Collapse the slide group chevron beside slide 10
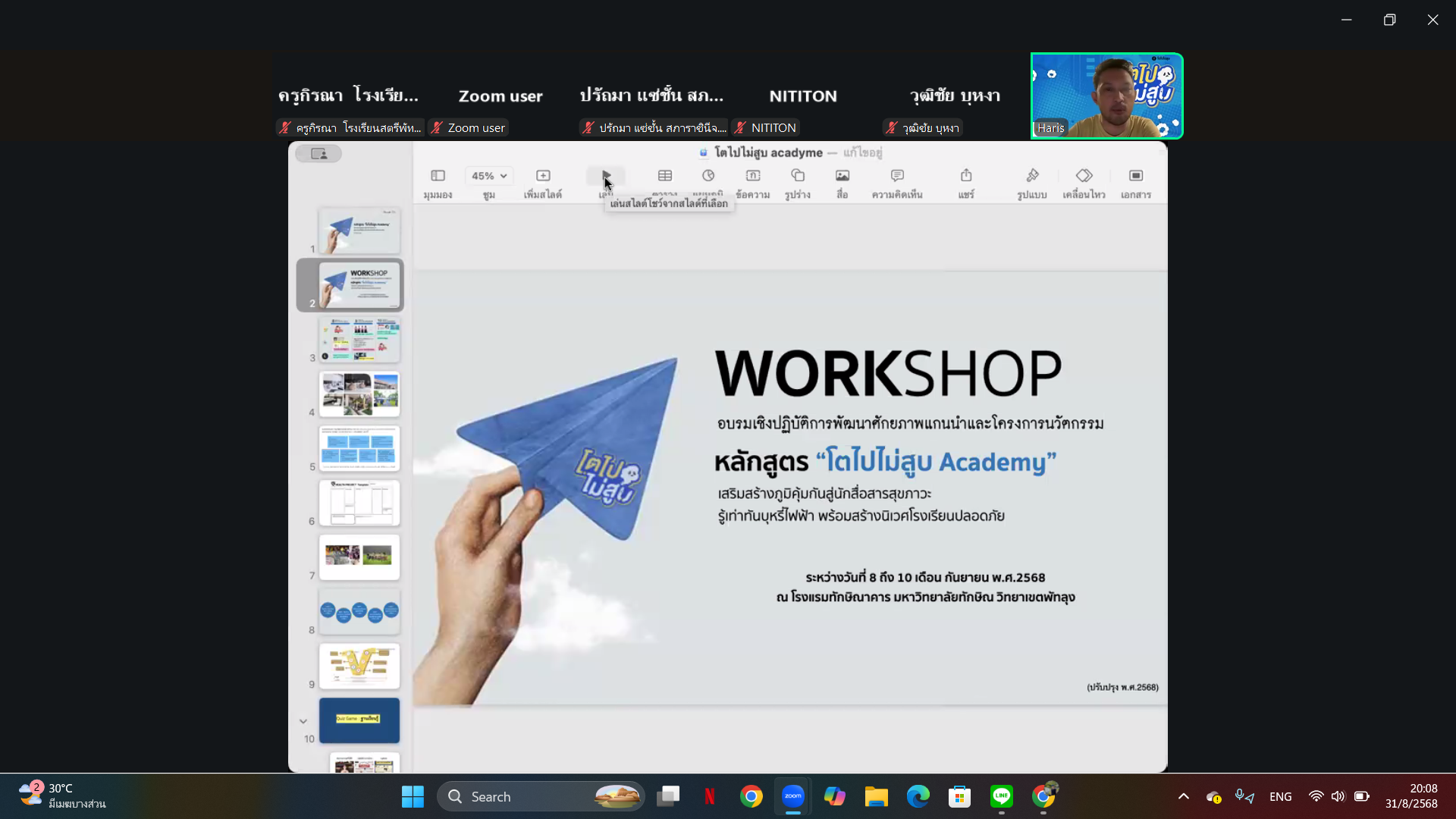 pyautogui.click(x=303, y=721)
